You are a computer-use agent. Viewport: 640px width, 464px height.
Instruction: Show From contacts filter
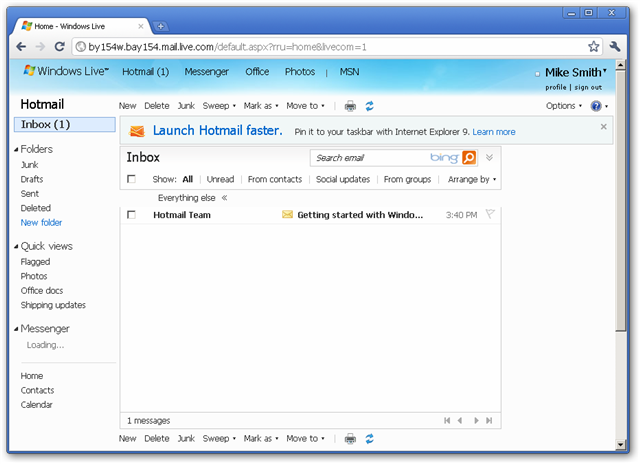275,179
